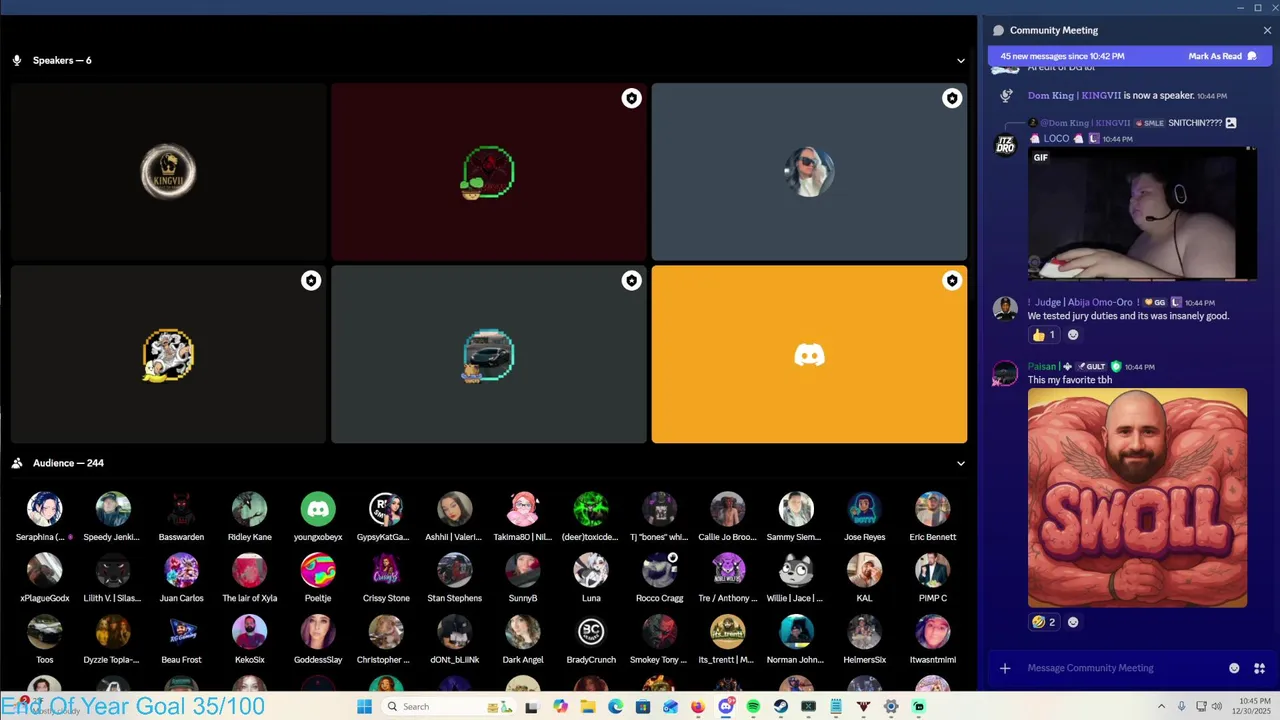Open the apps launcher beside emoji picker
Screen dimensions: 1280x720
pos(1259,668)
